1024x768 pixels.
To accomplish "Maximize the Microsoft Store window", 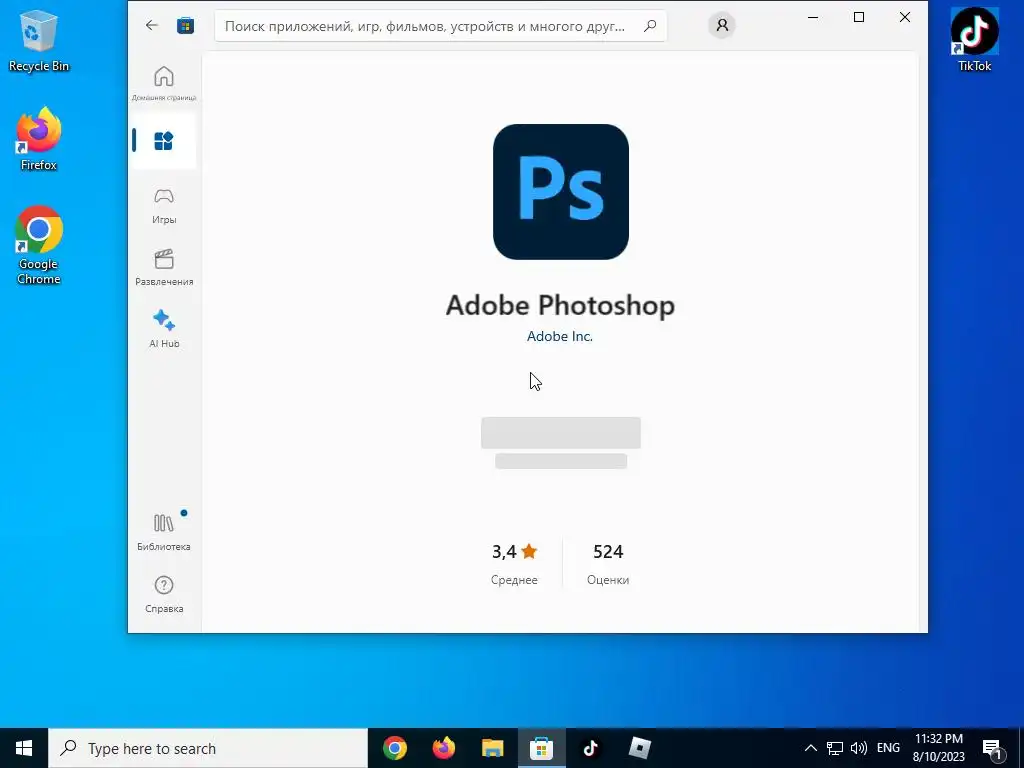I will (x=859, y=18).
